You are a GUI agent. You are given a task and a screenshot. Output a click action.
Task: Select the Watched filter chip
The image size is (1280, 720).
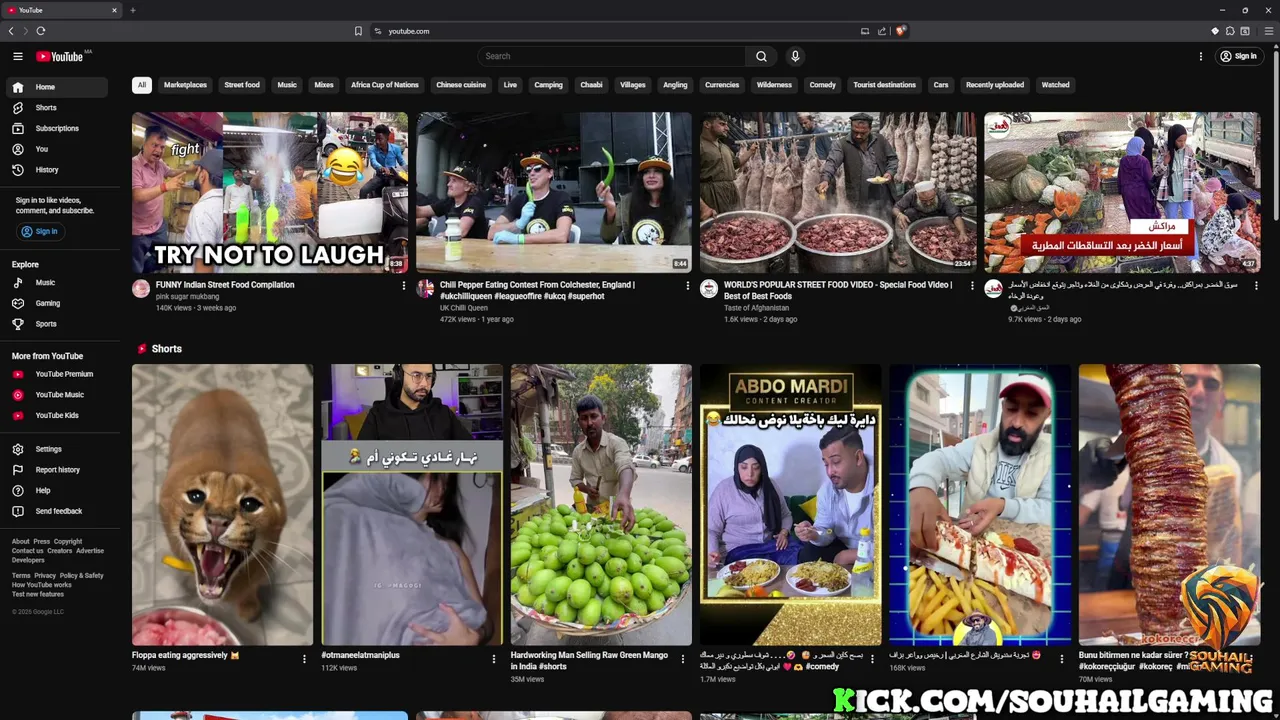point(1055,85)
